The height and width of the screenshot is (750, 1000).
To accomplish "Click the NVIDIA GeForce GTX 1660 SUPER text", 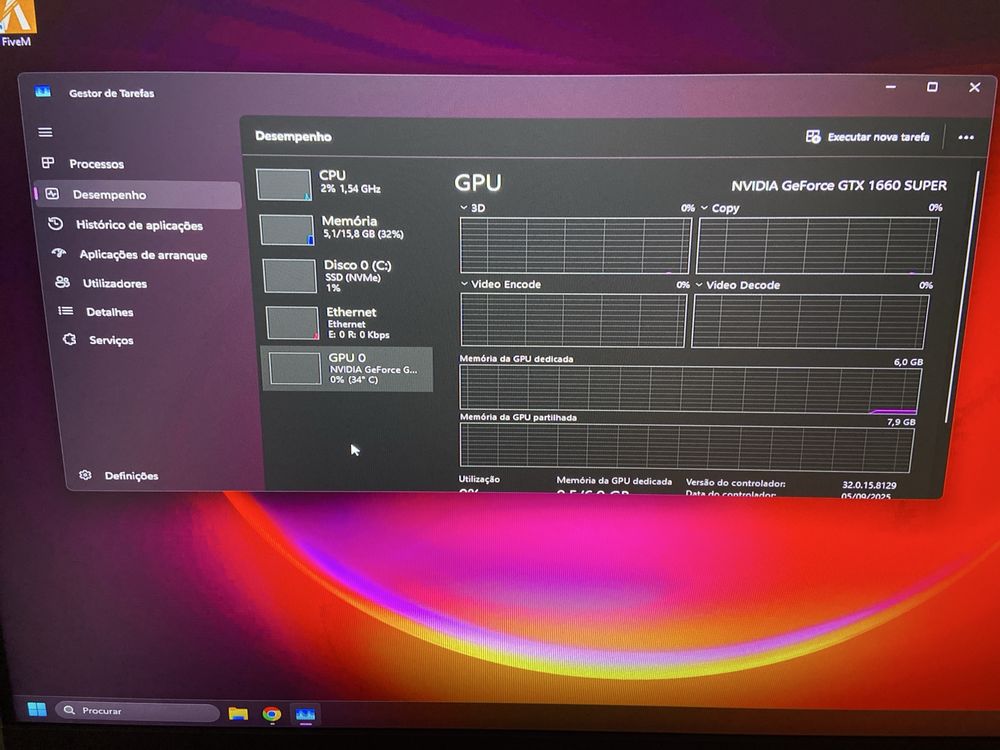I will point(839,186).
